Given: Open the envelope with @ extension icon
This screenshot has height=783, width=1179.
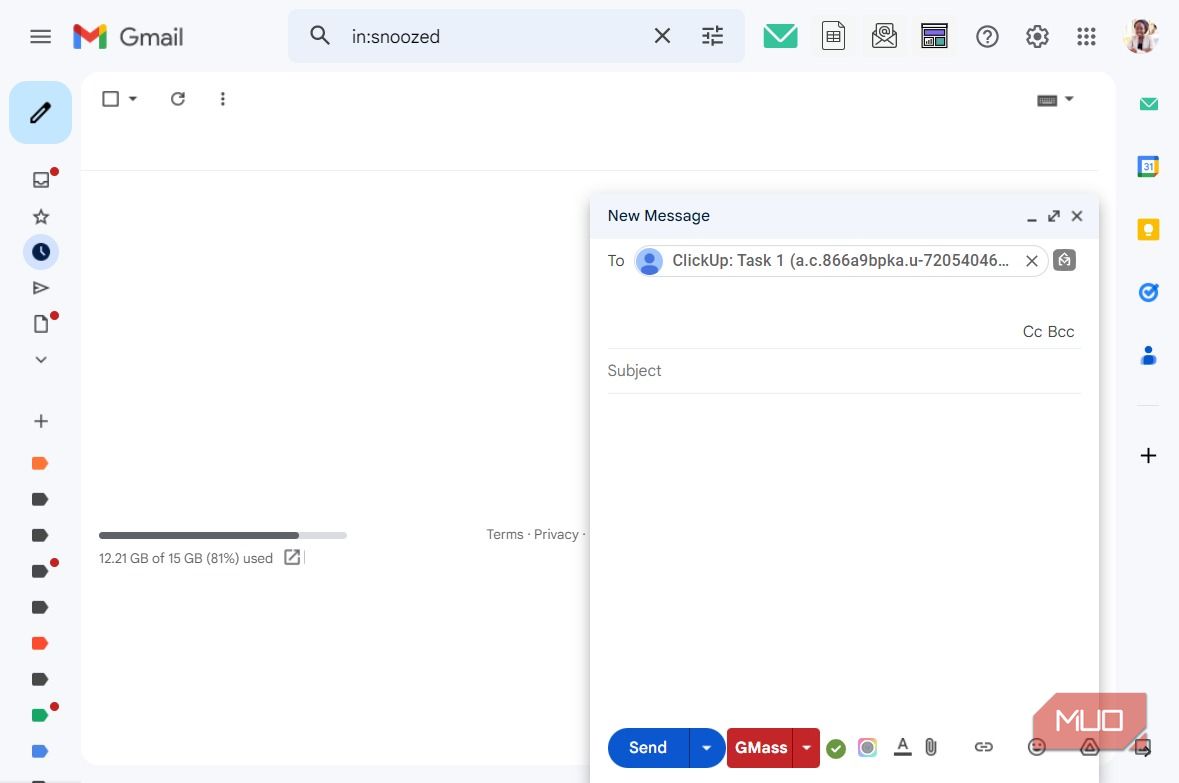Looking at the screenshot, I should tap(884, 35).
